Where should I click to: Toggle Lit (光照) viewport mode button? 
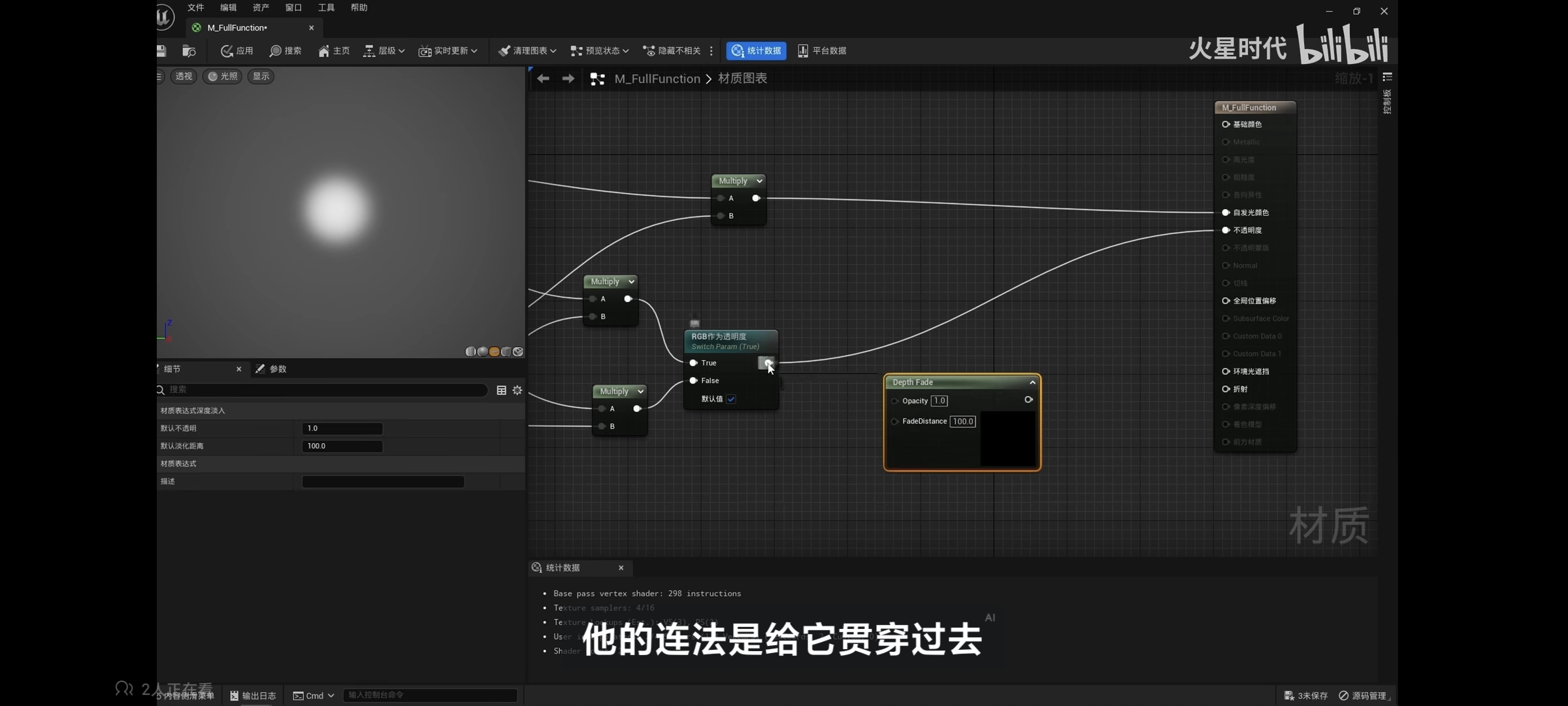coord(222,76)
